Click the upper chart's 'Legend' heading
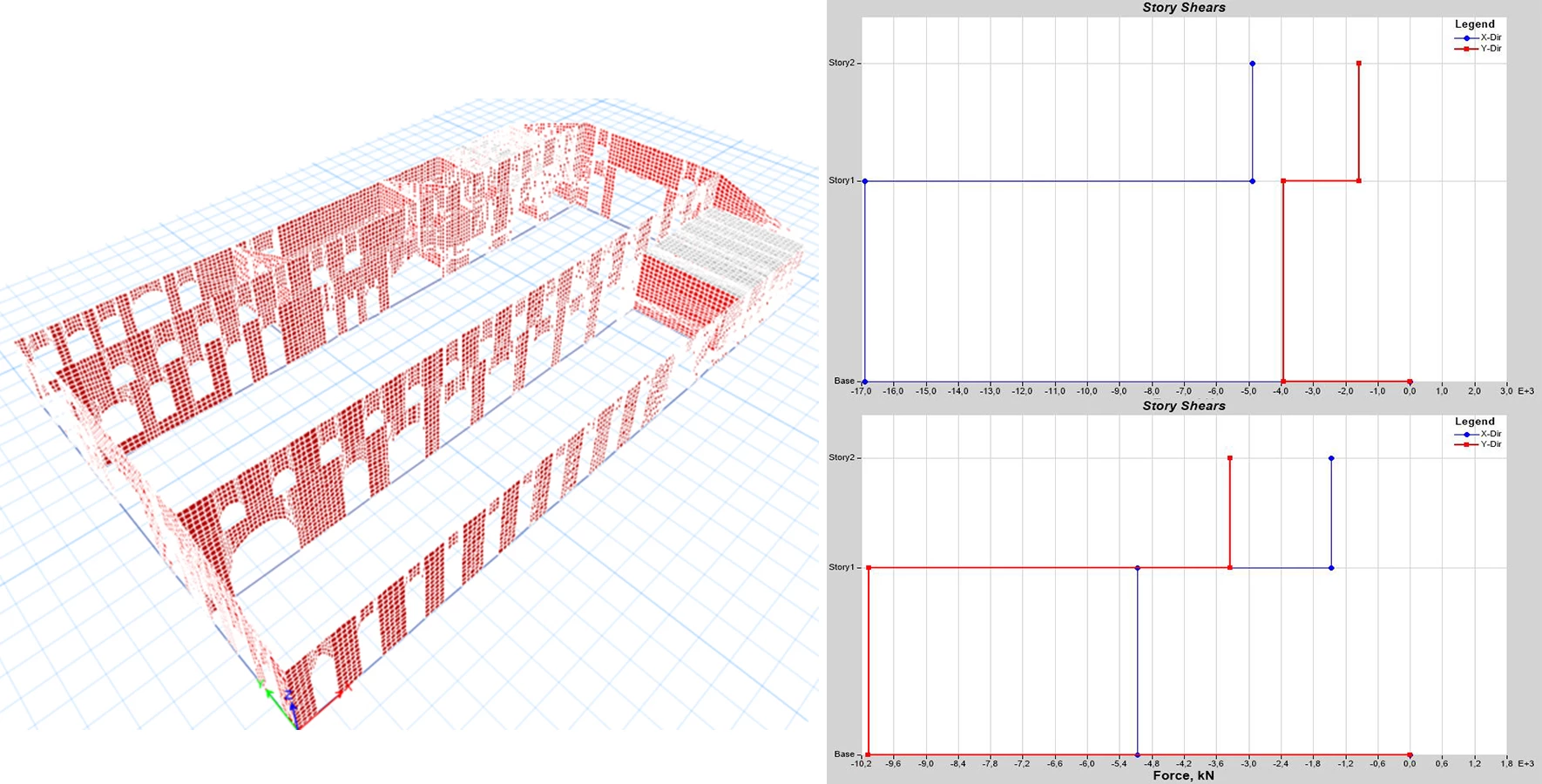 click(1474, 24)
